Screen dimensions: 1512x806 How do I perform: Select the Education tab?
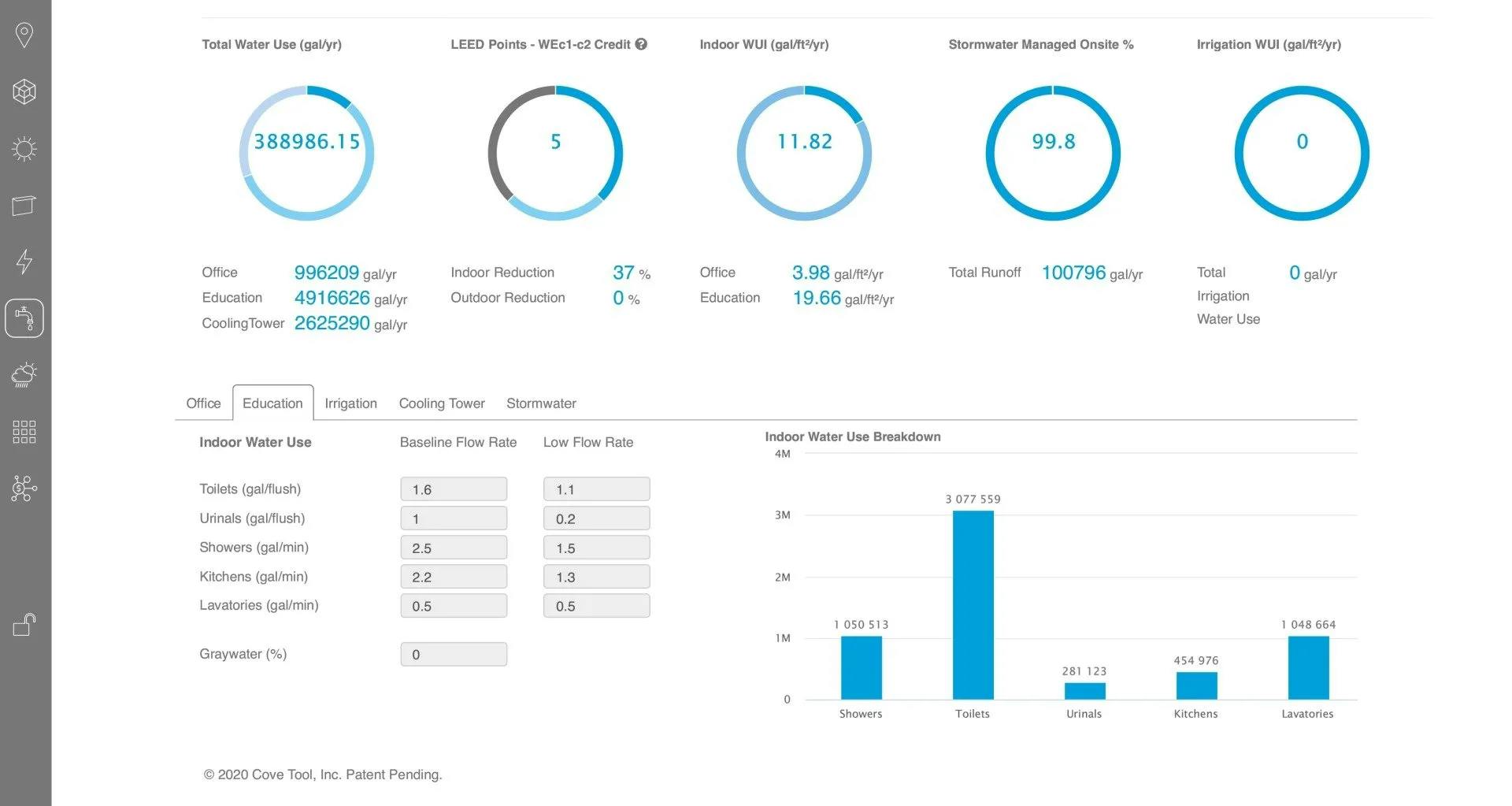click(272, 403)
